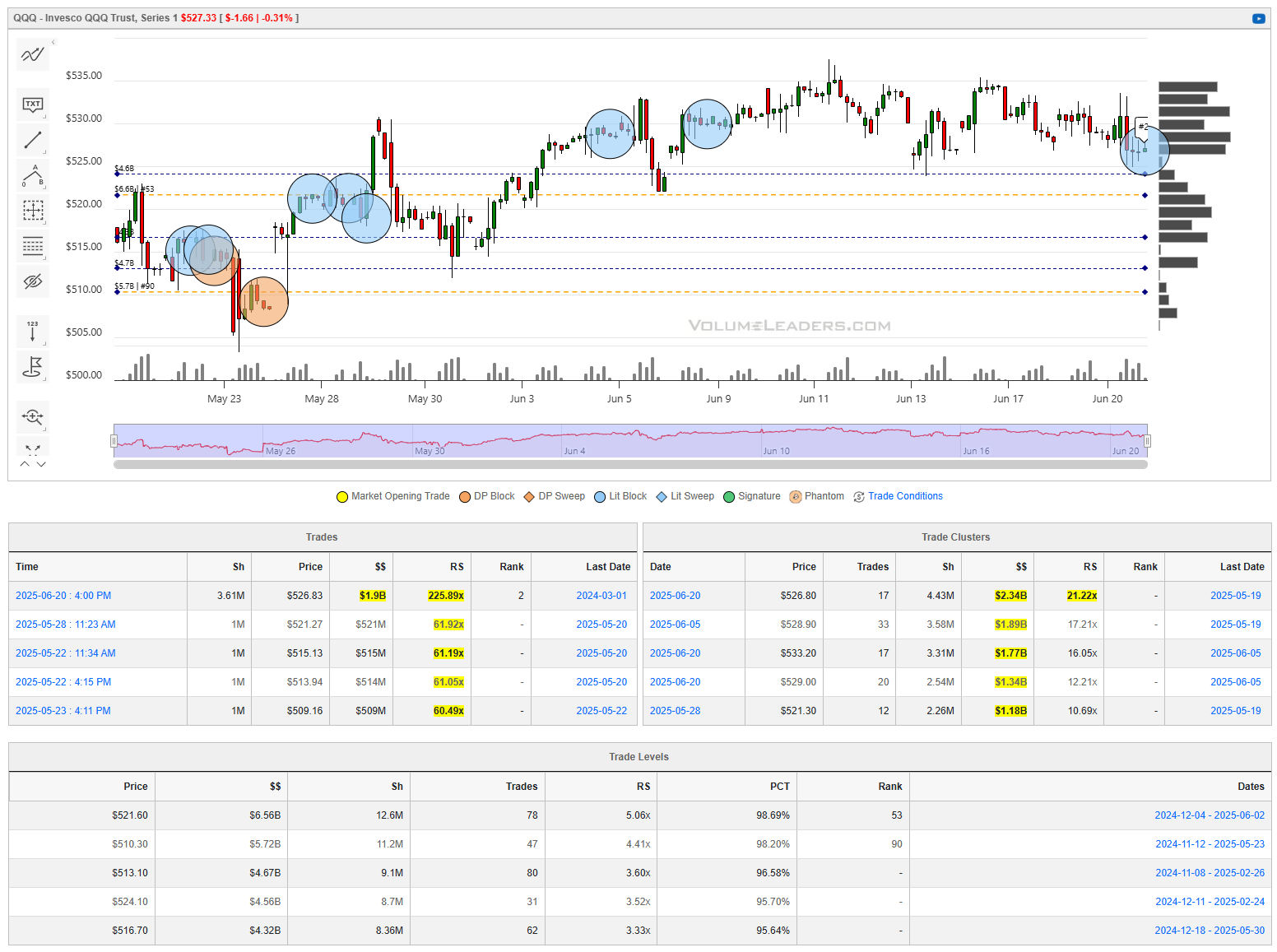Click the DP Sweep legend diamond
The height and width of the screenshot is (952, 1277).
click(529, 497)
